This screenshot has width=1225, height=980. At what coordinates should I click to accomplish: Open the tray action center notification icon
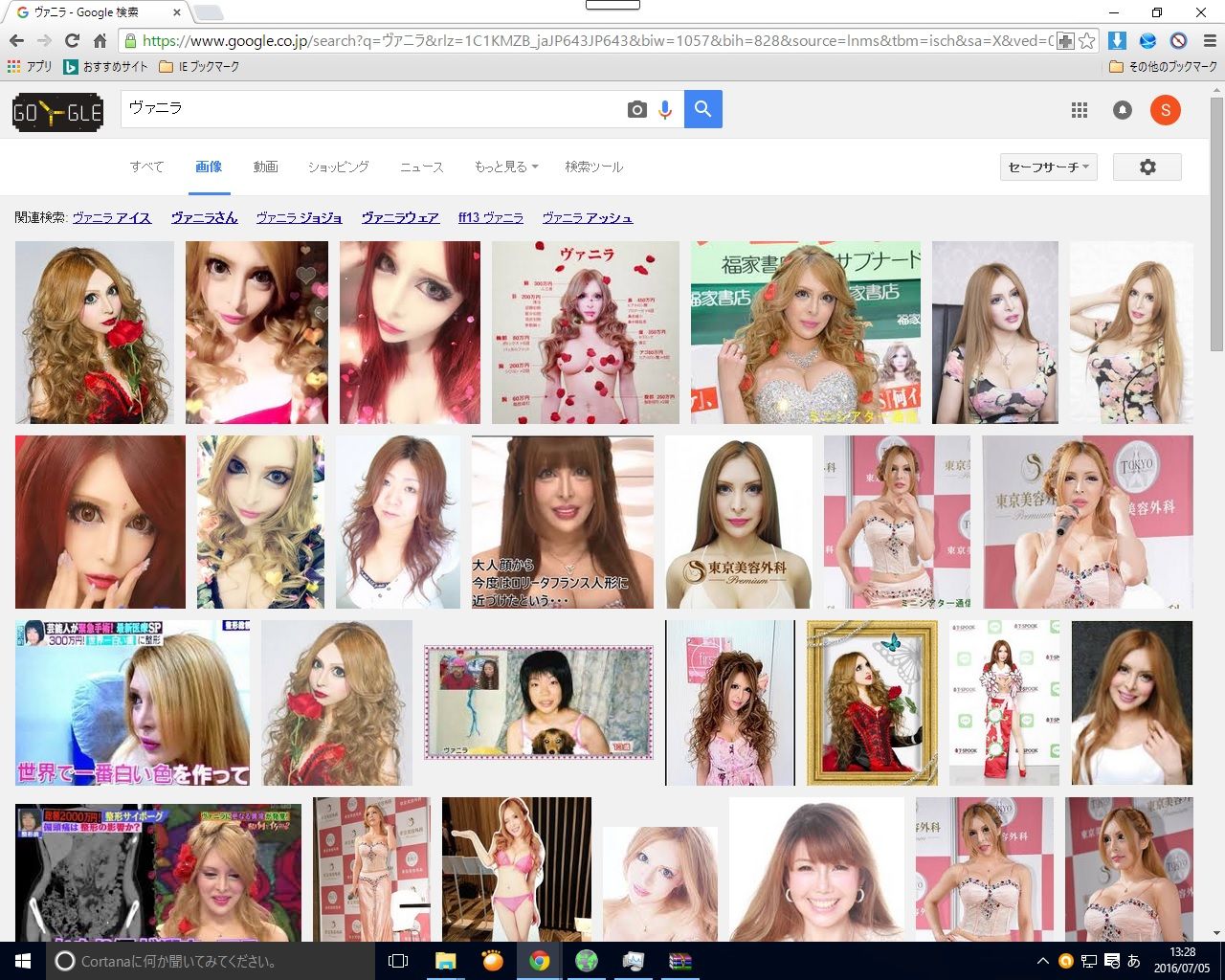[x=1112, y=961]
